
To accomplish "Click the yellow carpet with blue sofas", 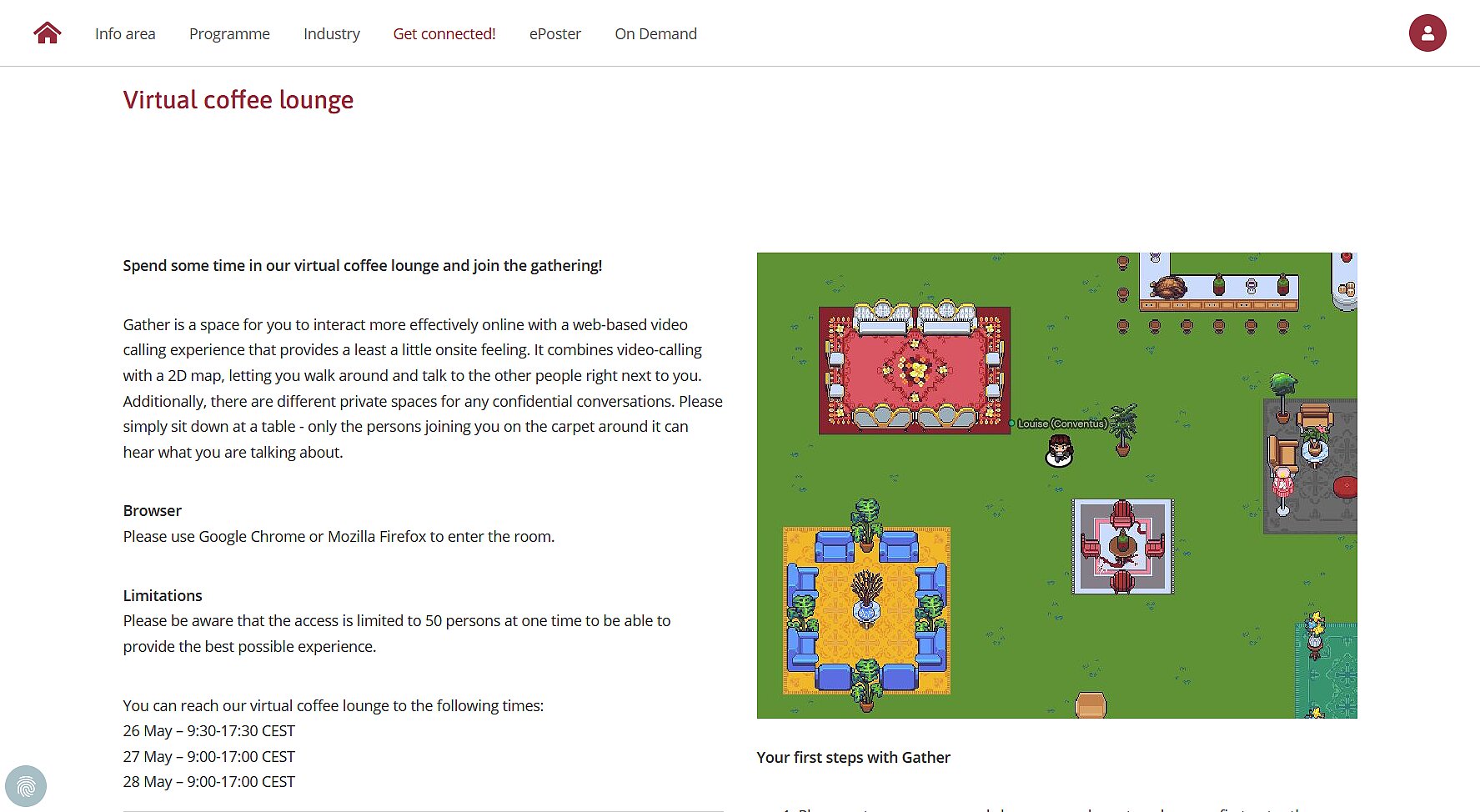I will click(866, 610).
